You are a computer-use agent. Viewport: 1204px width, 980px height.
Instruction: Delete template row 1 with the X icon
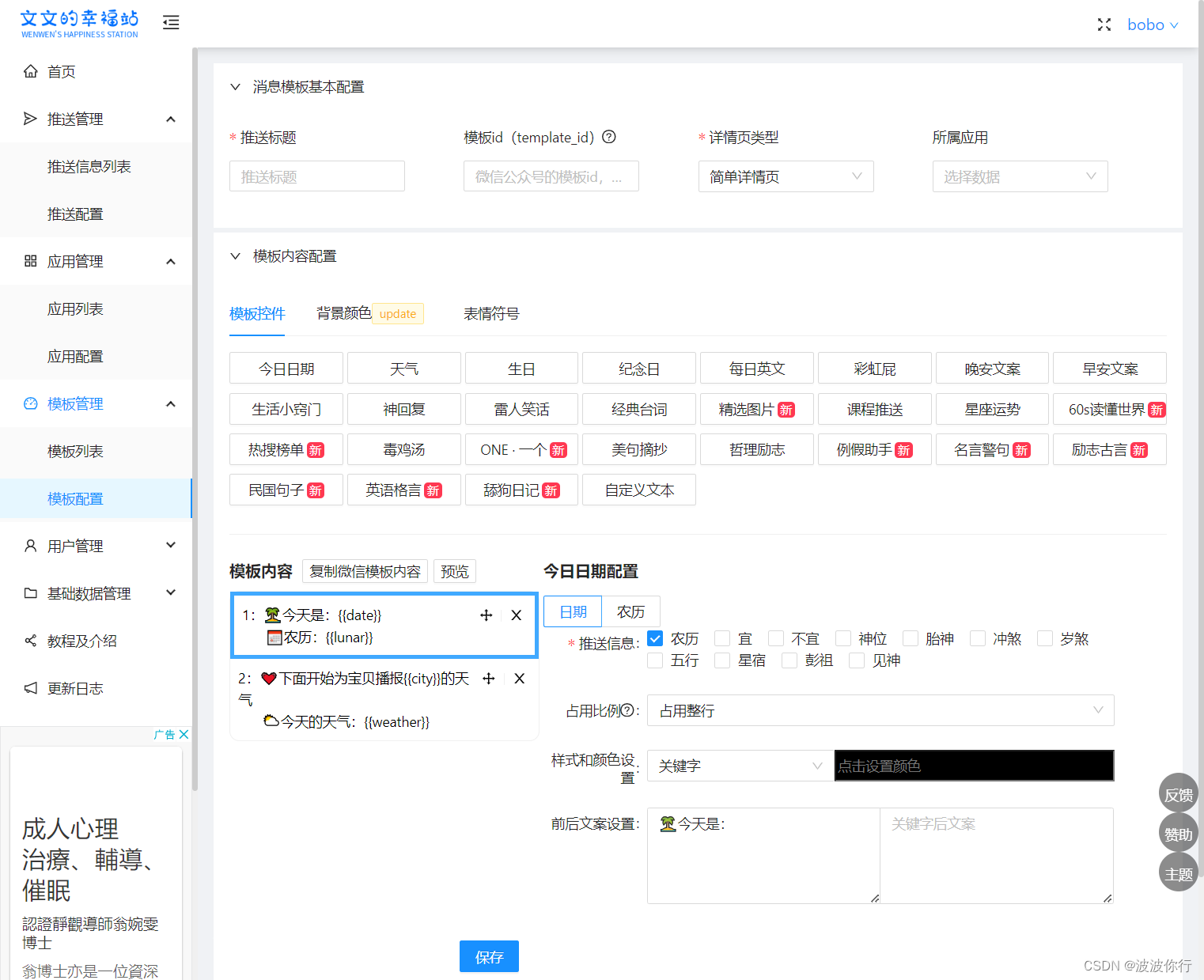tap(517, 615)
